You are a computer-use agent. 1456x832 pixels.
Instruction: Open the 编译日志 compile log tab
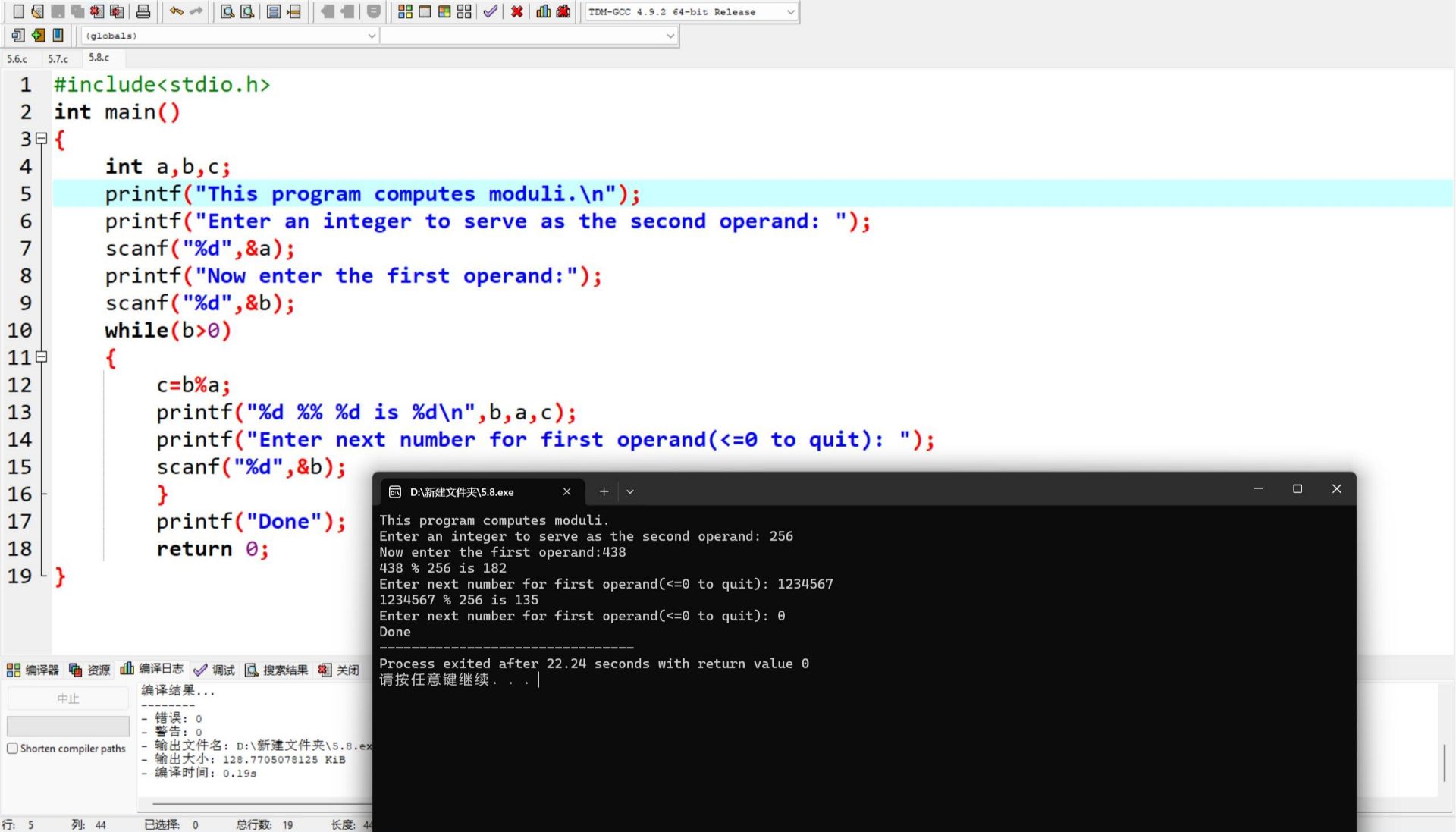[x=152, y=669]
